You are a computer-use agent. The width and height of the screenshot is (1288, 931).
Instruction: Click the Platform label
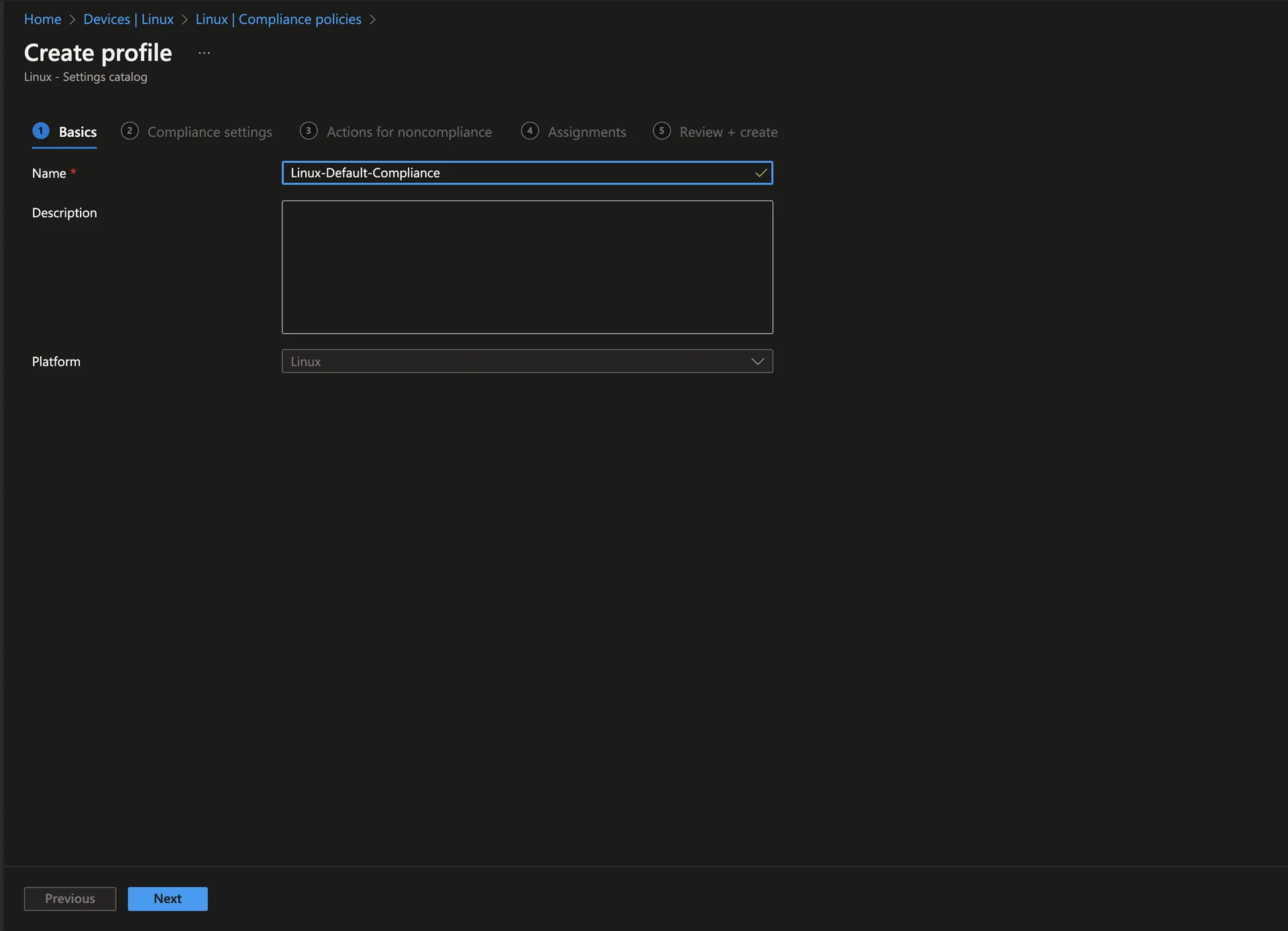(x=56, y=362)
